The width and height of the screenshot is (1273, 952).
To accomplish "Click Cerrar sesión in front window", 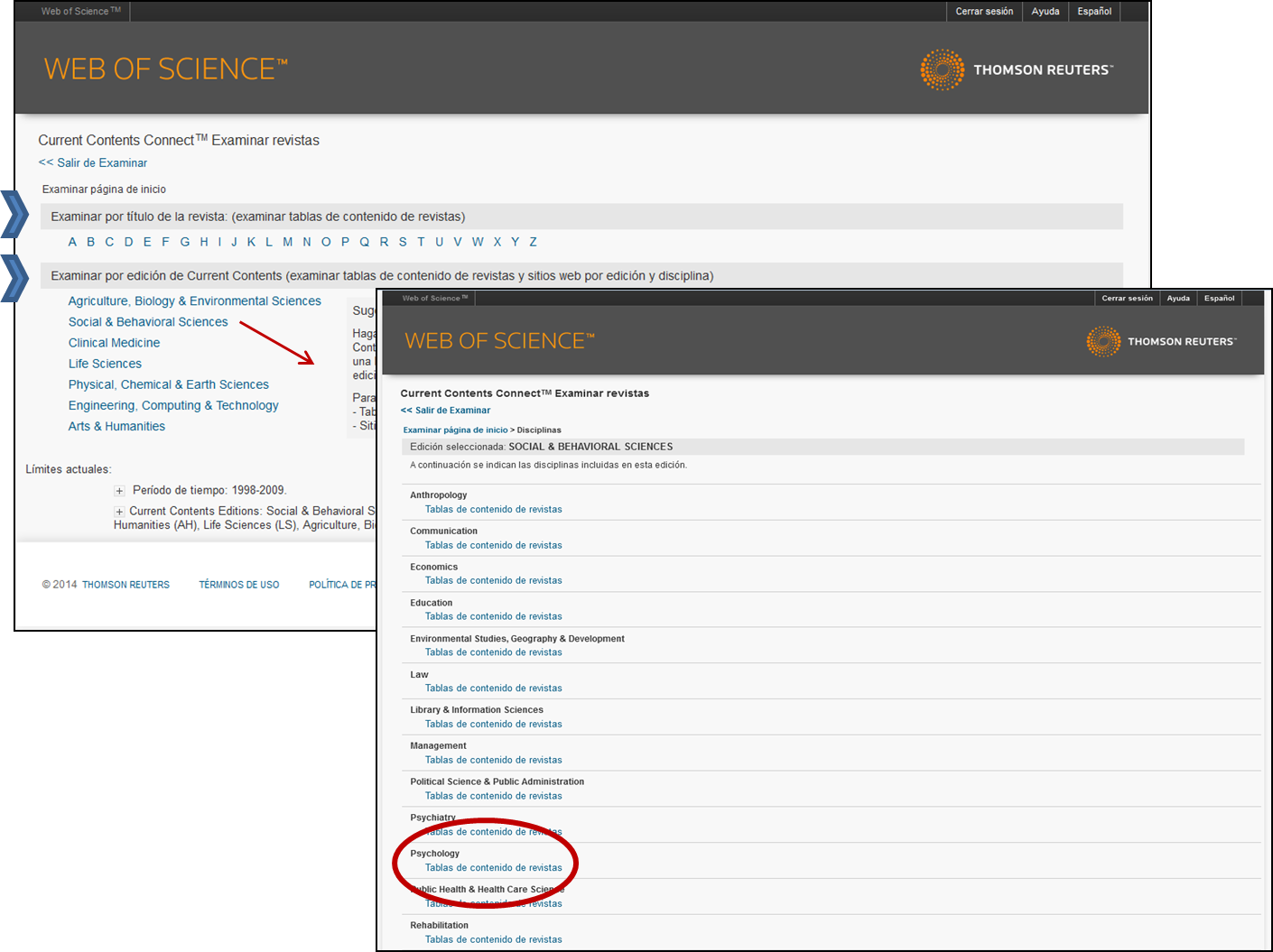I will [1127, 299].
